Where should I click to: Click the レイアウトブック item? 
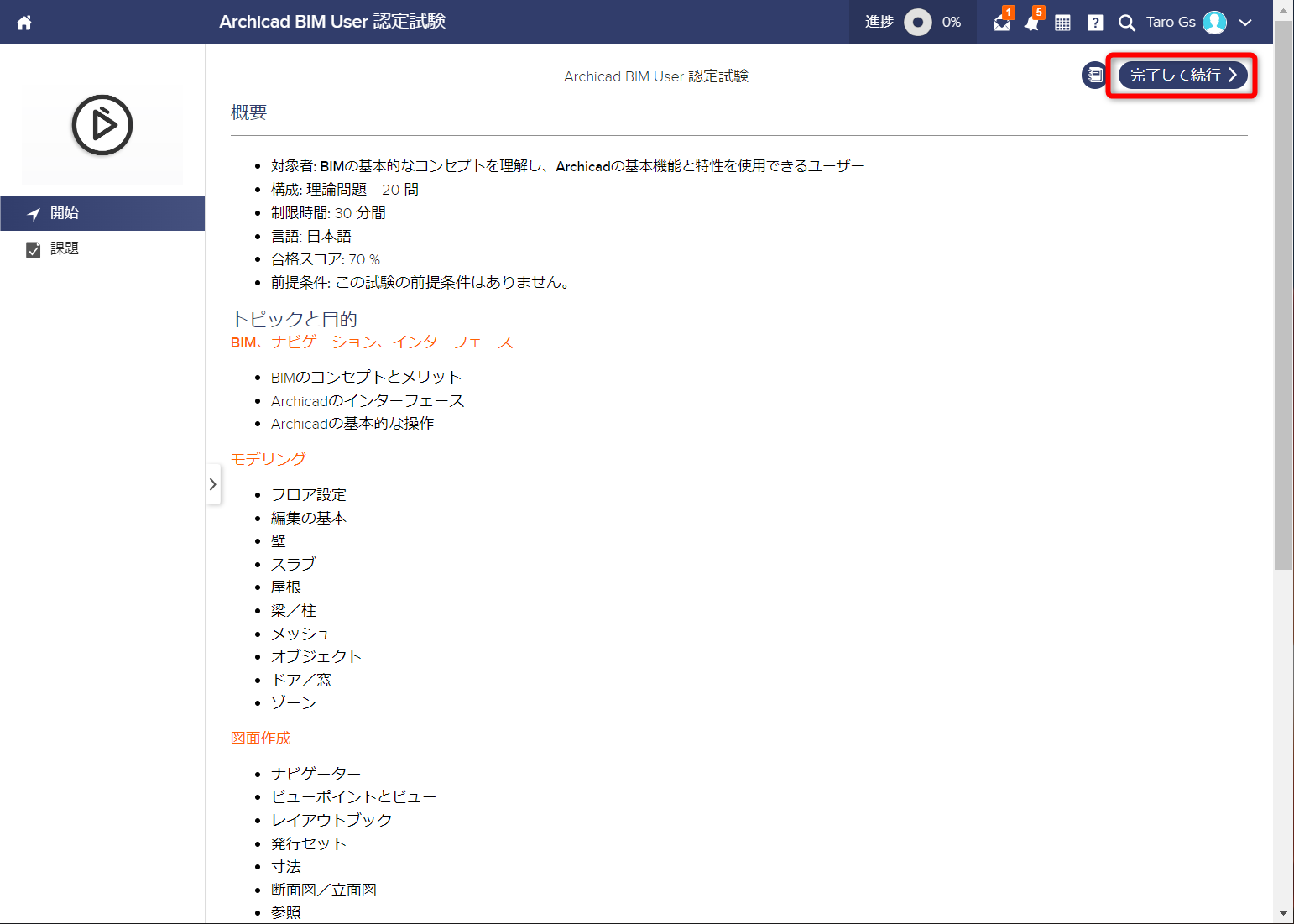click(x=331, y=820)
